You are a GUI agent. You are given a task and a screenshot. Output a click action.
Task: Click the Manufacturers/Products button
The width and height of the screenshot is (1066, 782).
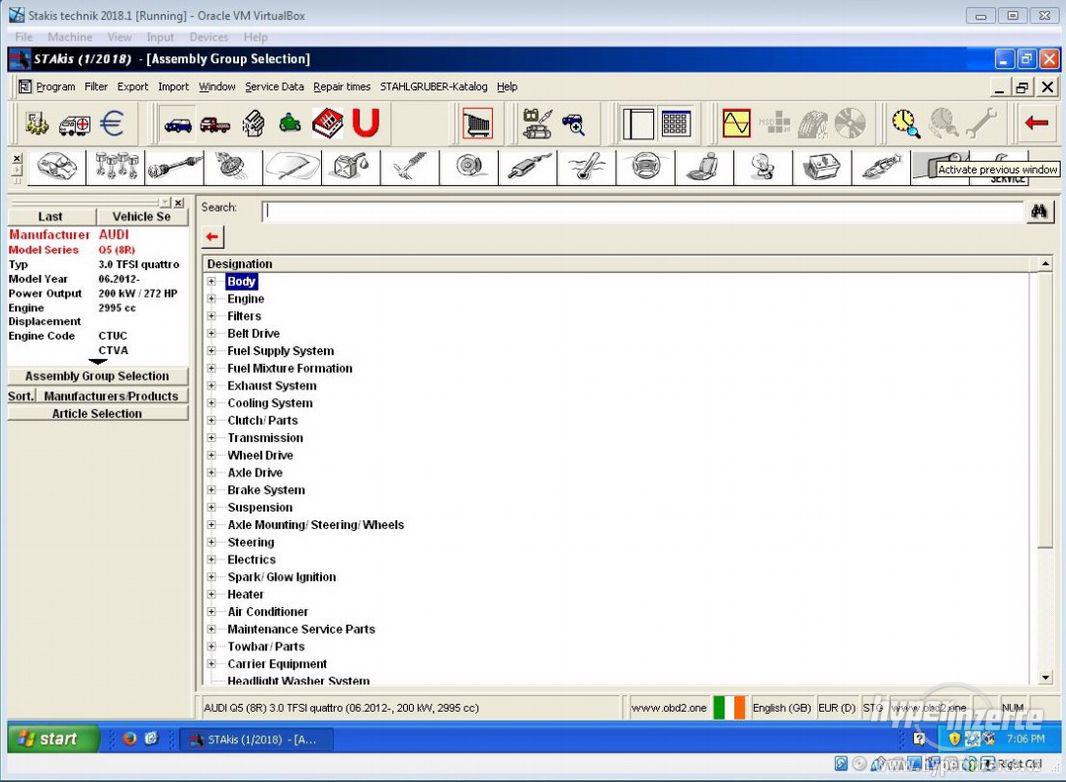click(110, 396)
